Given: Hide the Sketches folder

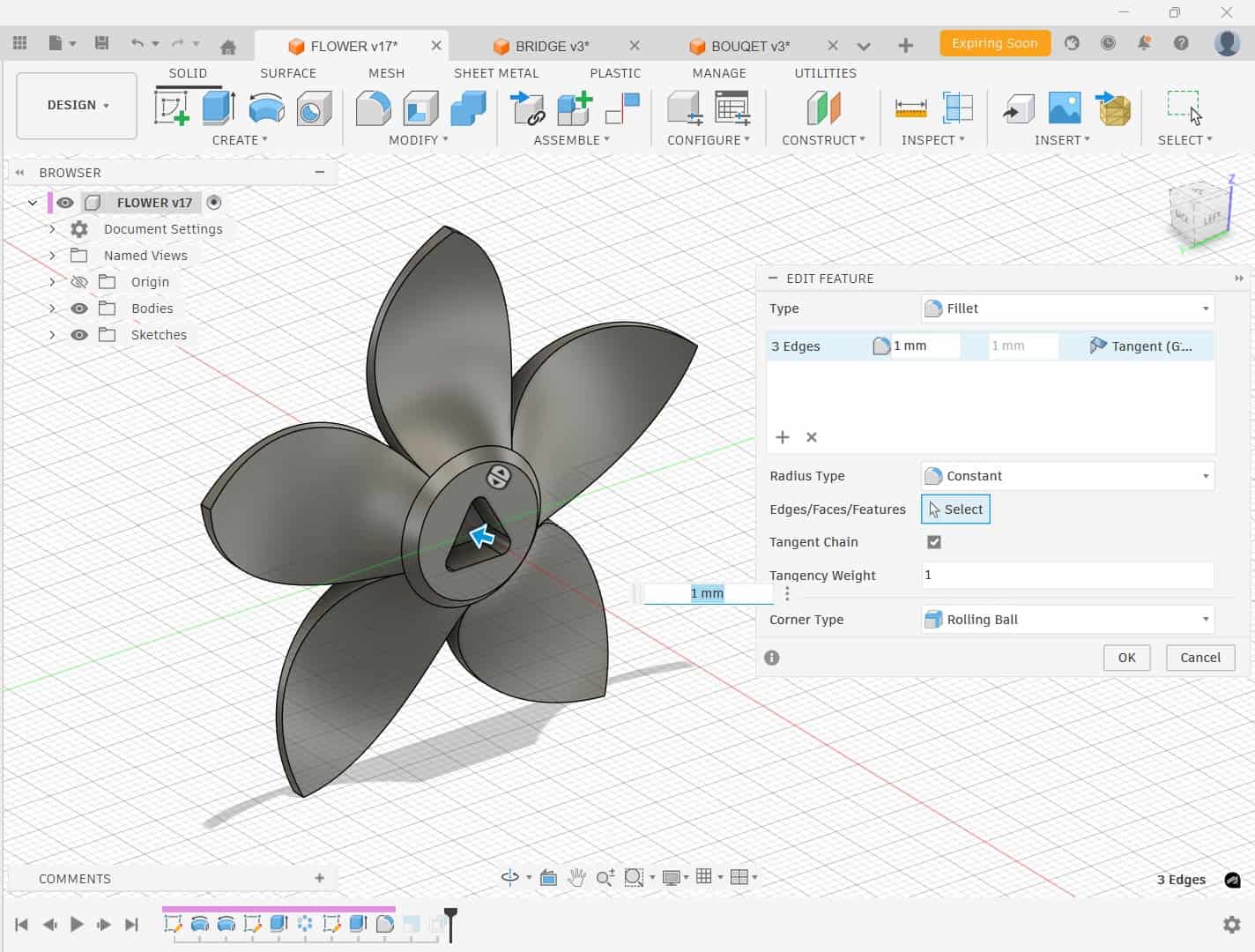Looking at the screenshot, I should [79, 335].
